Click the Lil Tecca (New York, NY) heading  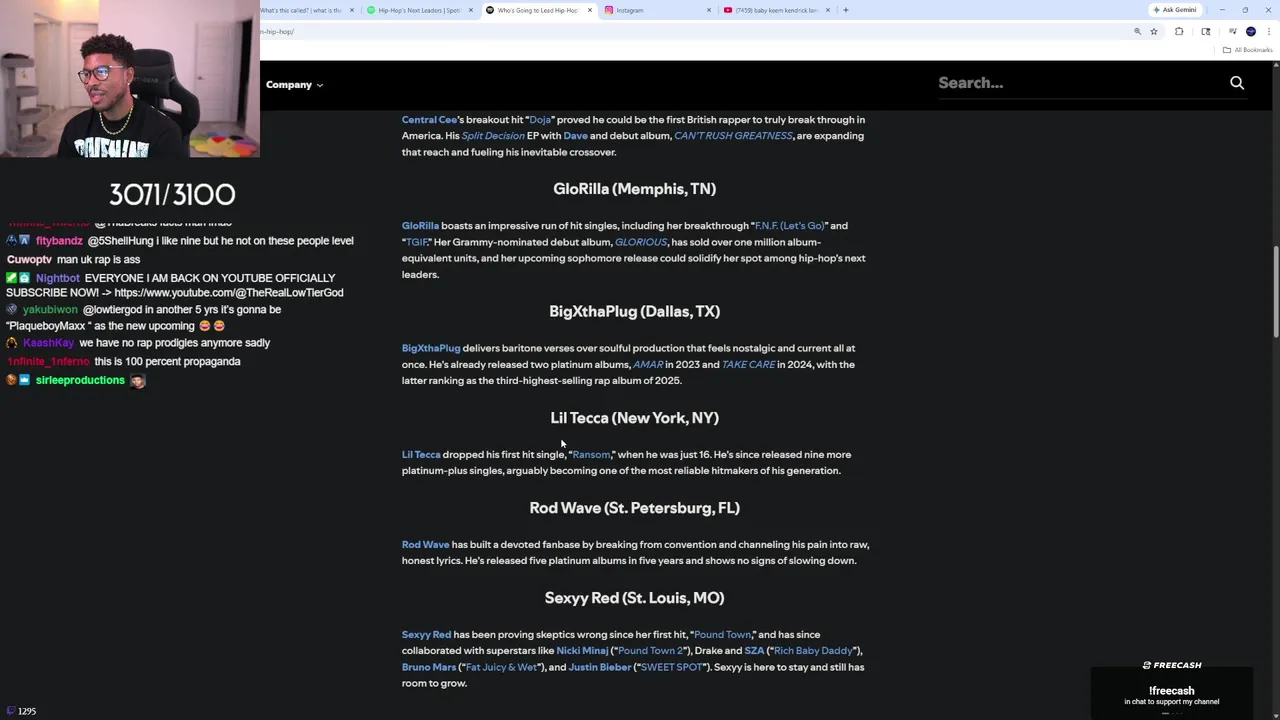point(634,418)
